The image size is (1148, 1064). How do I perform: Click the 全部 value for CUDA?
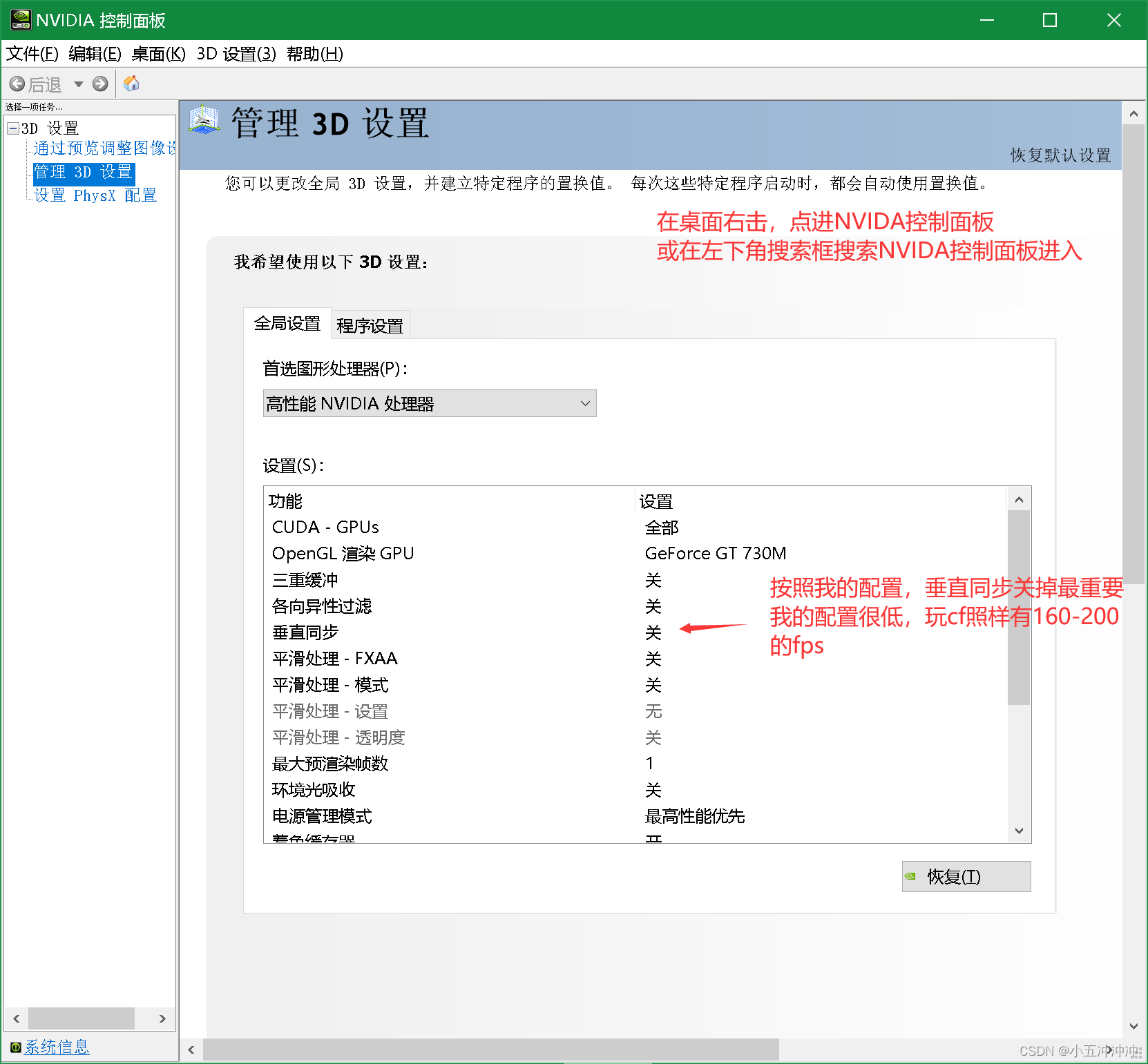point(662,528)
